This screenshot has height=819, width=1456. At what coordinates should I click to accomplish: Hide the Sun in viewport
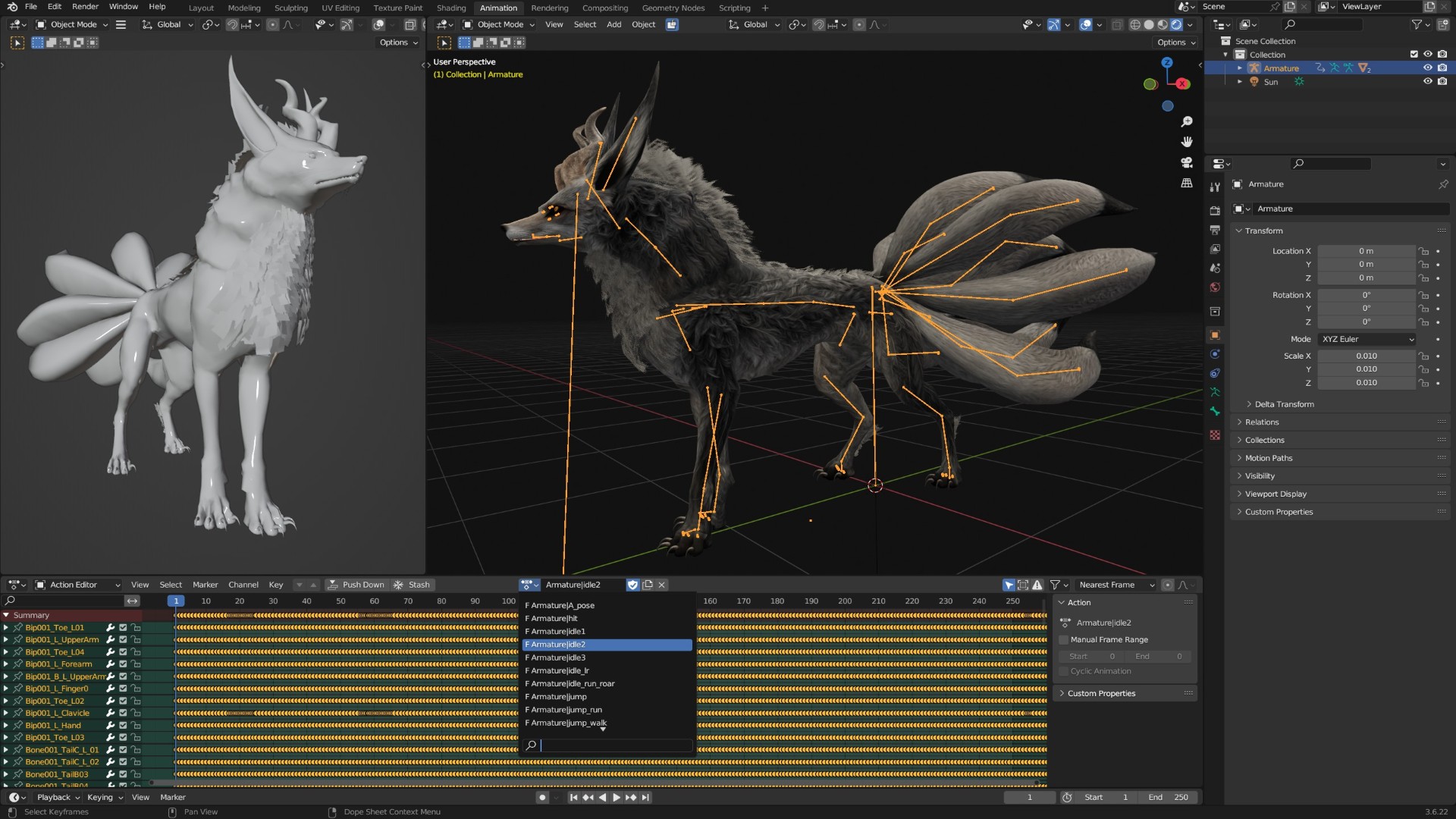pyautogui.click(x=1428, y=82)
